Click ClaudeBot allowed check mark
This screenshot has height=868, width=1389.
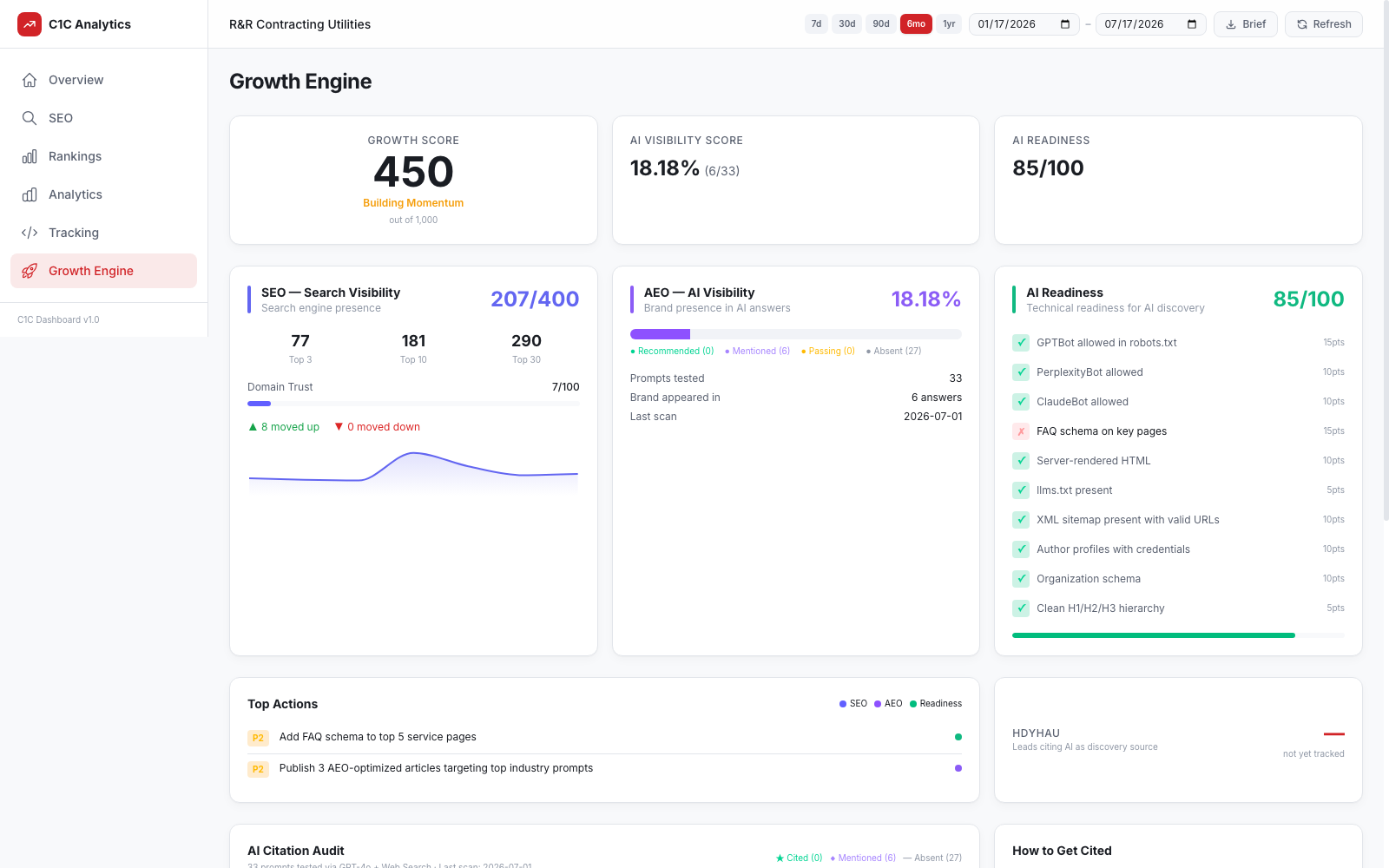click(x=1021, y=402)
